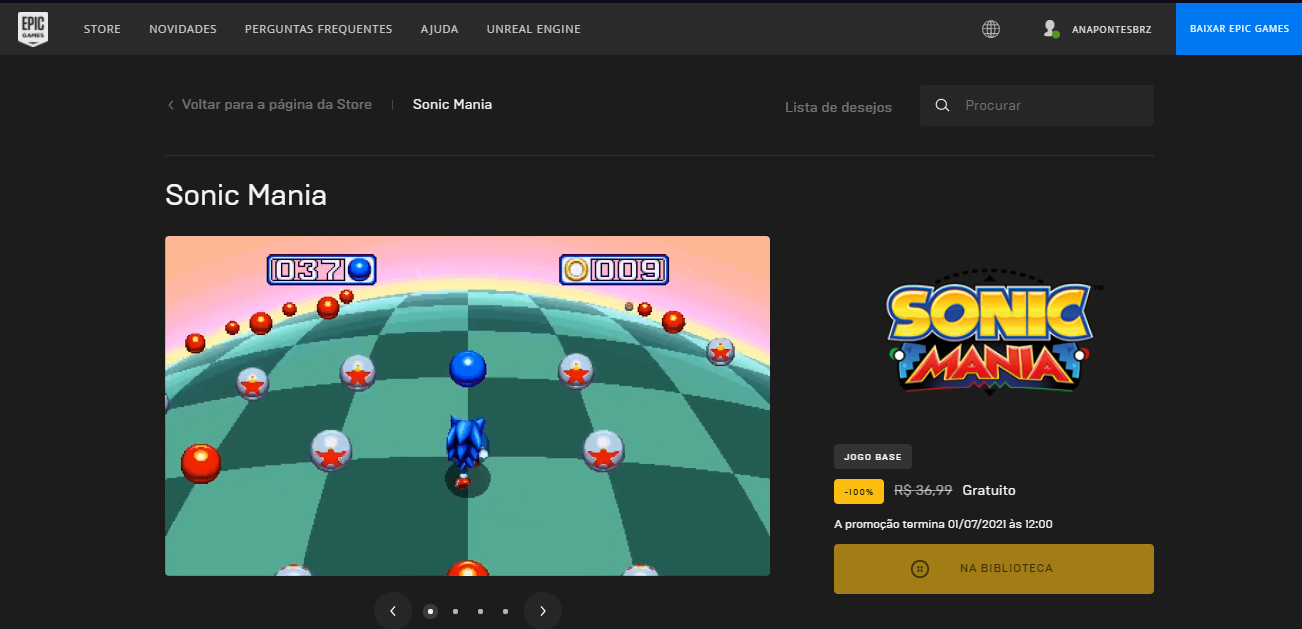Select the first carousel dot
Image resolution: width=1302 pixels, height=629 pixels.
[430, 611]
